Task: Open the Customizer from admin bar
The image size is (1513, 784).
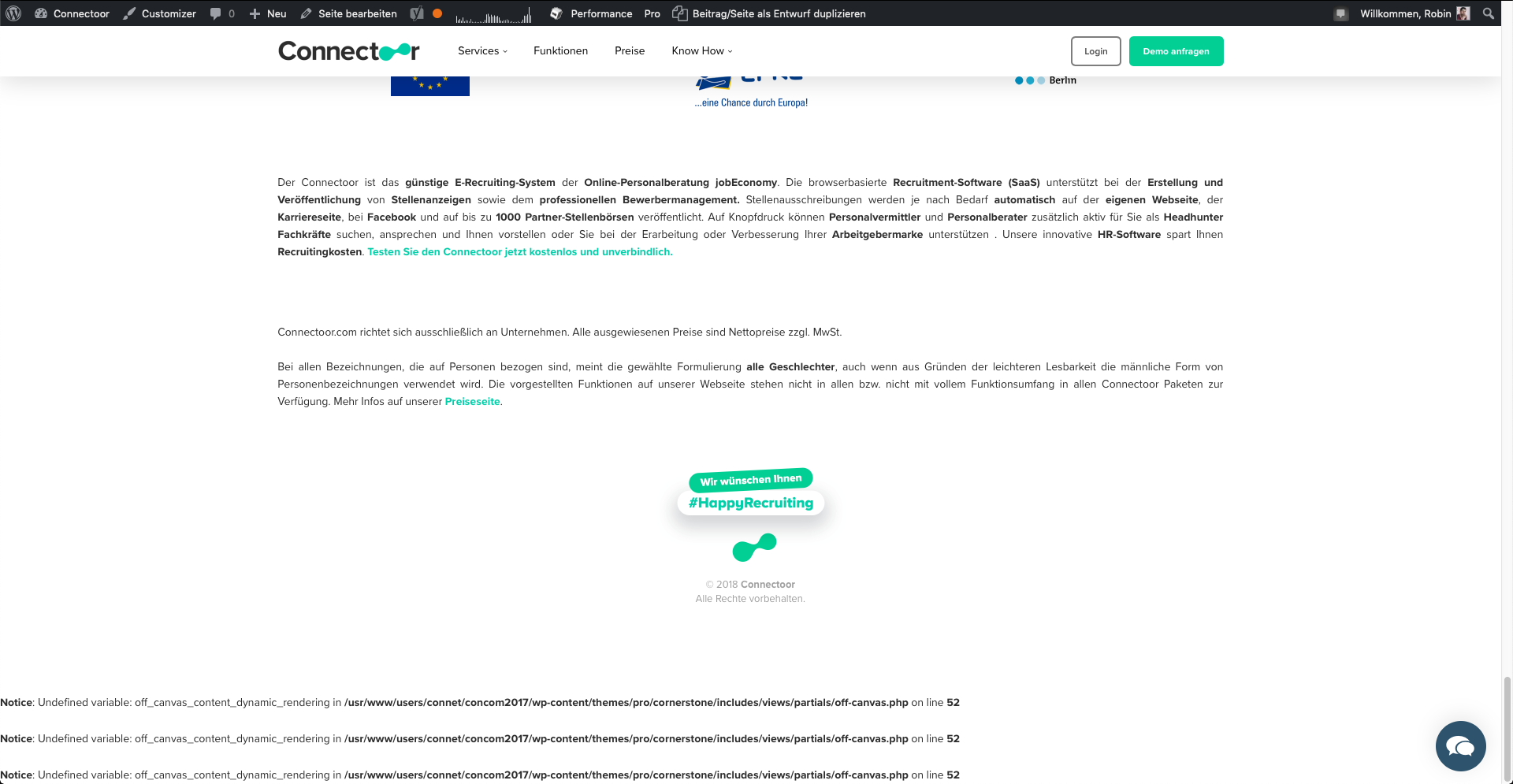Action: click(x=159, y=13)
